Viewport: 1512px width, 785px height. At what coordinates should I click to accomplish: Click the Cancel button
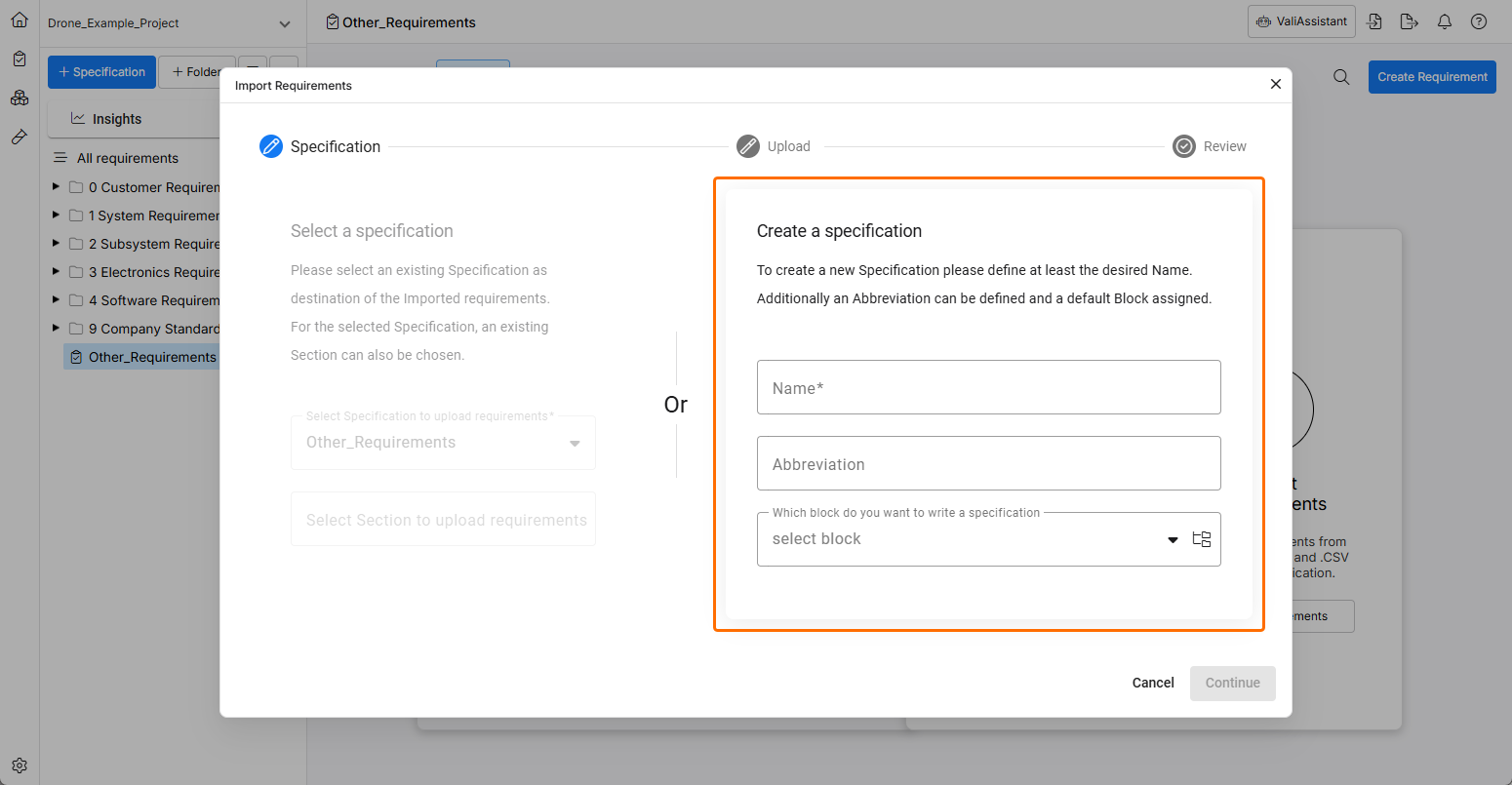1153,683
